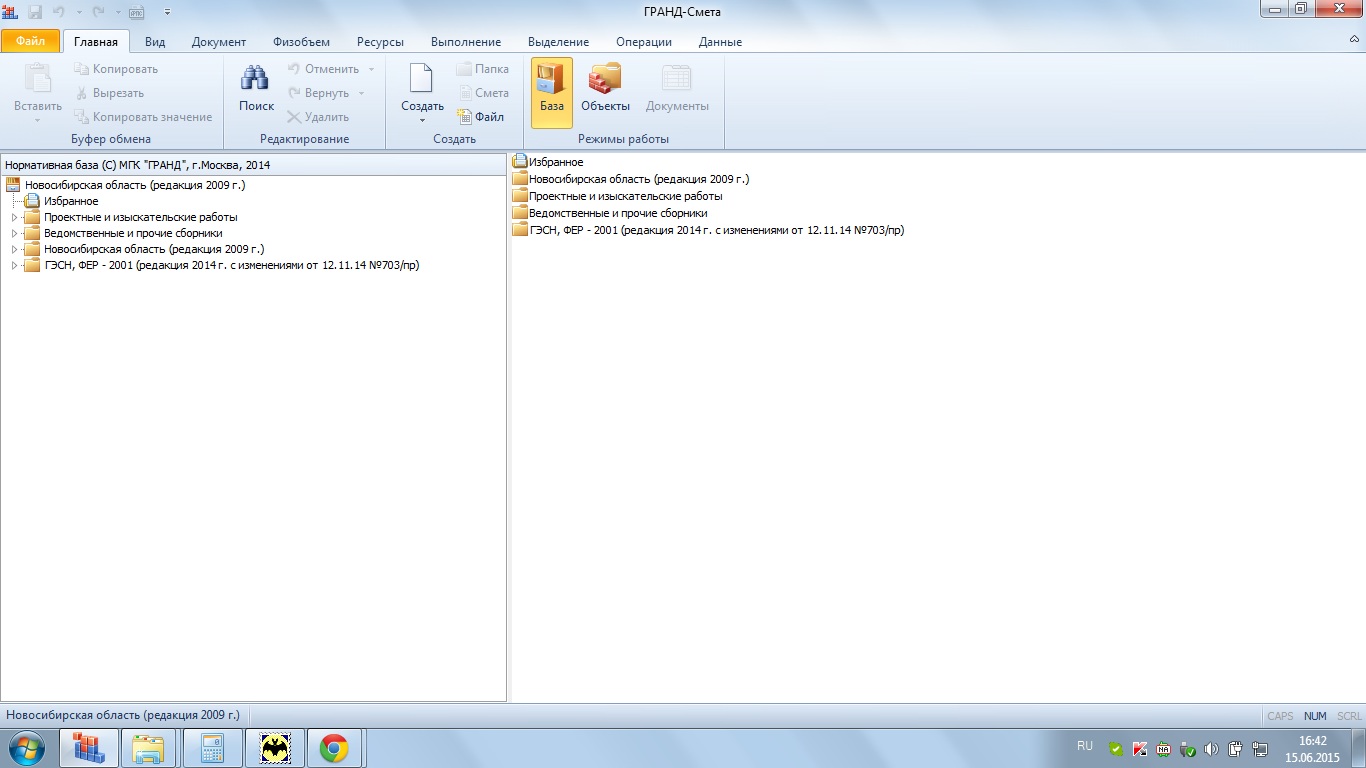This screenshot has height=768, width=1366.
Task: Click the Вставить clipboard paste icon
Action: pyautogui.click(x=37, y=78)
